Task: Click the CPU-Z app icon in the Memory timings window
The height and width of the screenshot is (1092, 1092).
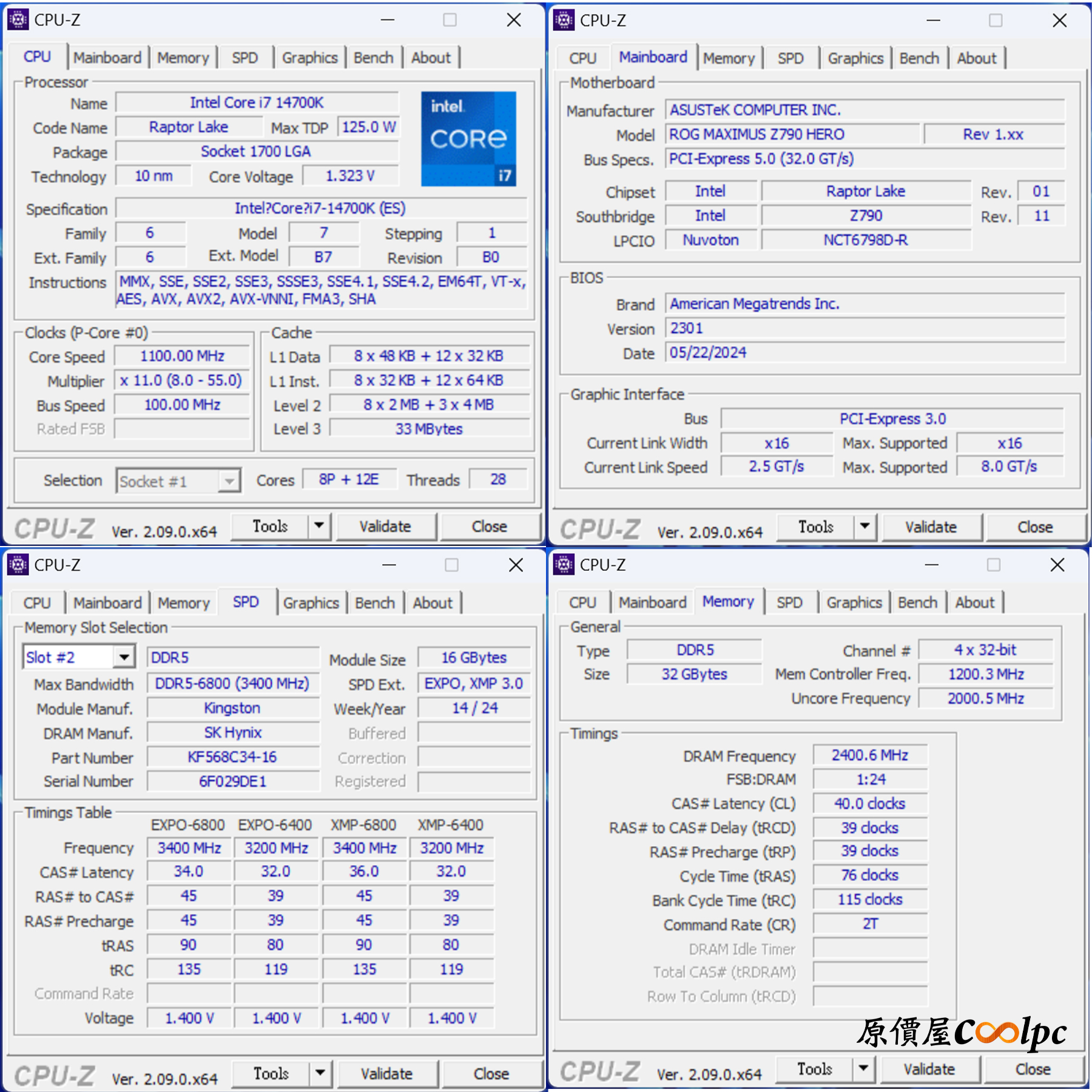Action: [x=564, y=565]
